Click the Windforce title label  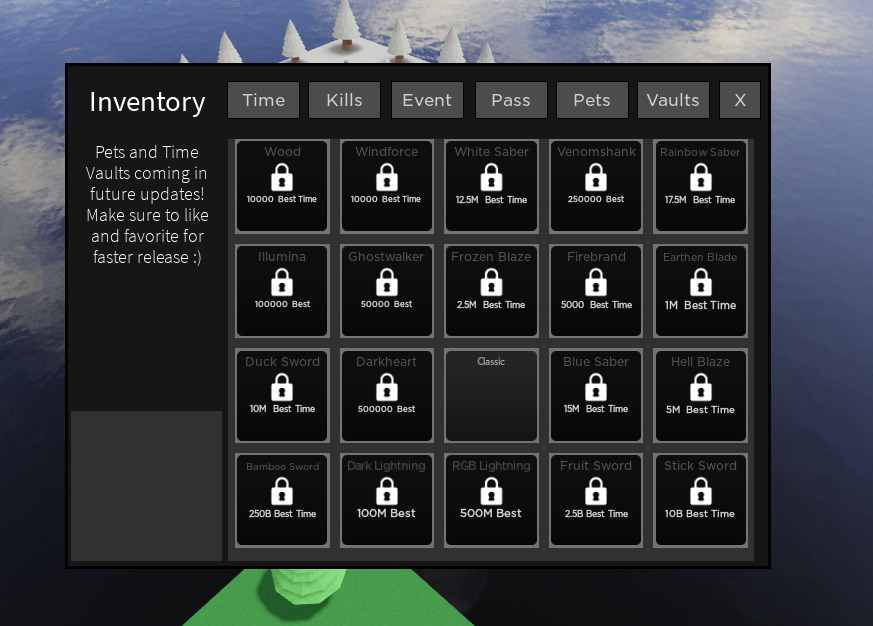point(386,151)
